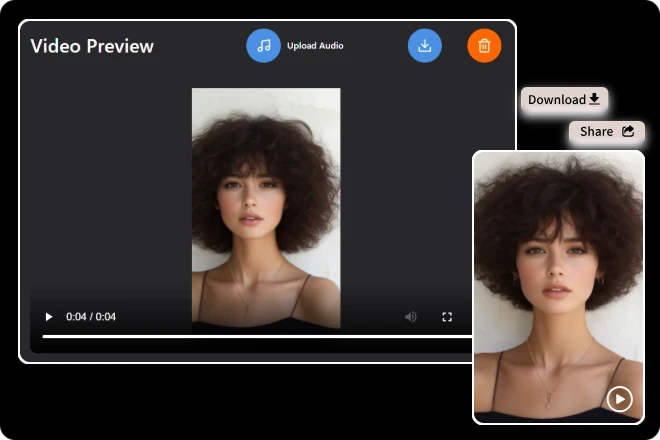The width and height of the screenshot is (660, 440).
Task: Seek to the middle of the video progress bar
Action: click(257, 337)
